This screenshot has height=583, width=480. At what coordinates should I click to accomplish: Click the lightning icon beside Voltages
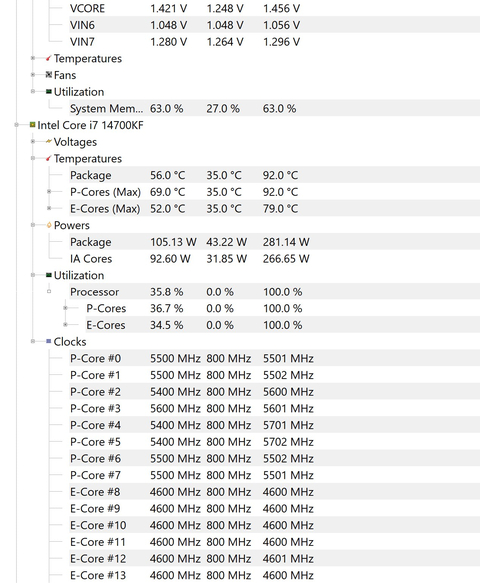point(49,142)
